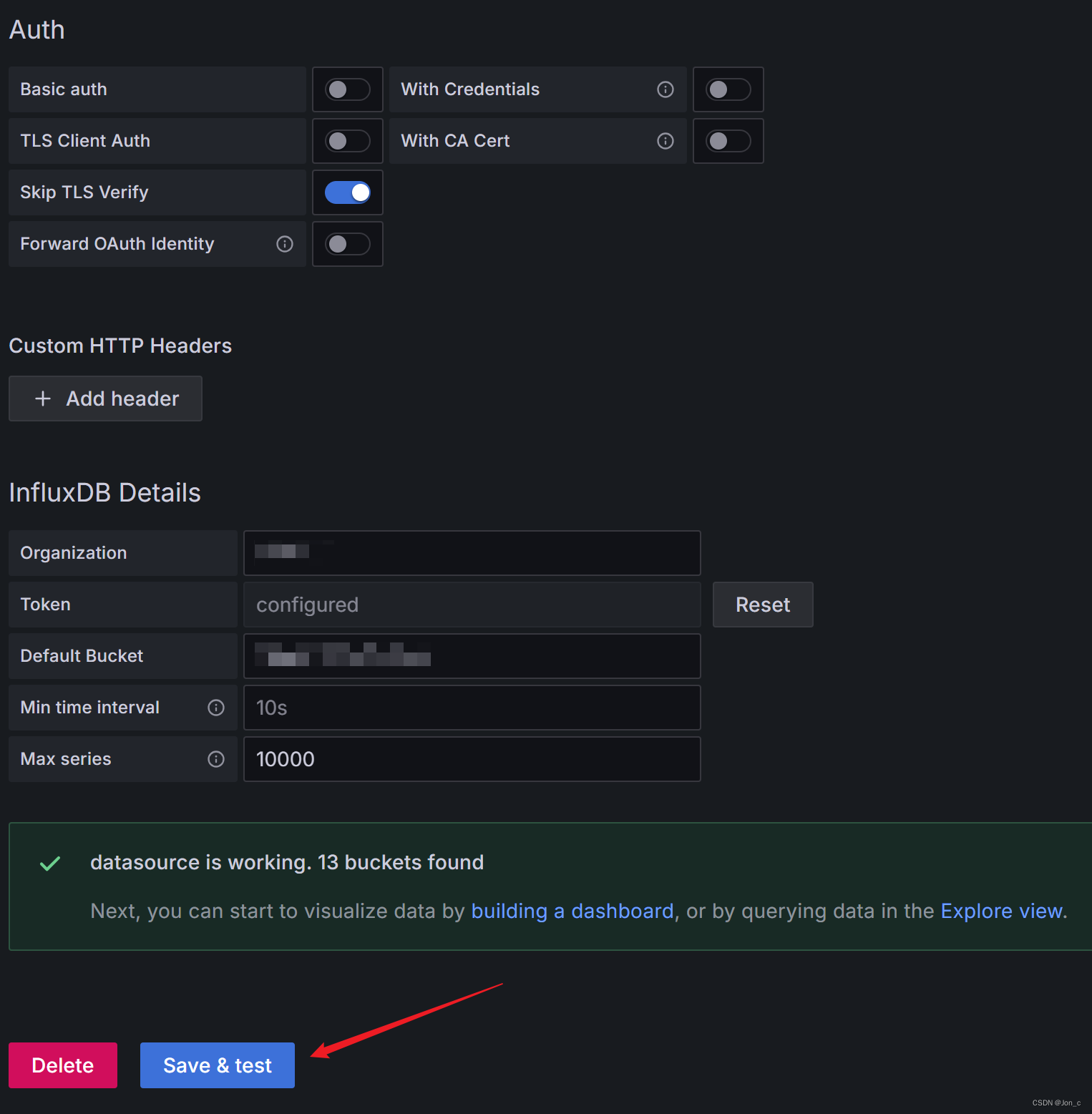
Task: Click the 'InfluxDB Details' heading
Action: click(104, 493)
